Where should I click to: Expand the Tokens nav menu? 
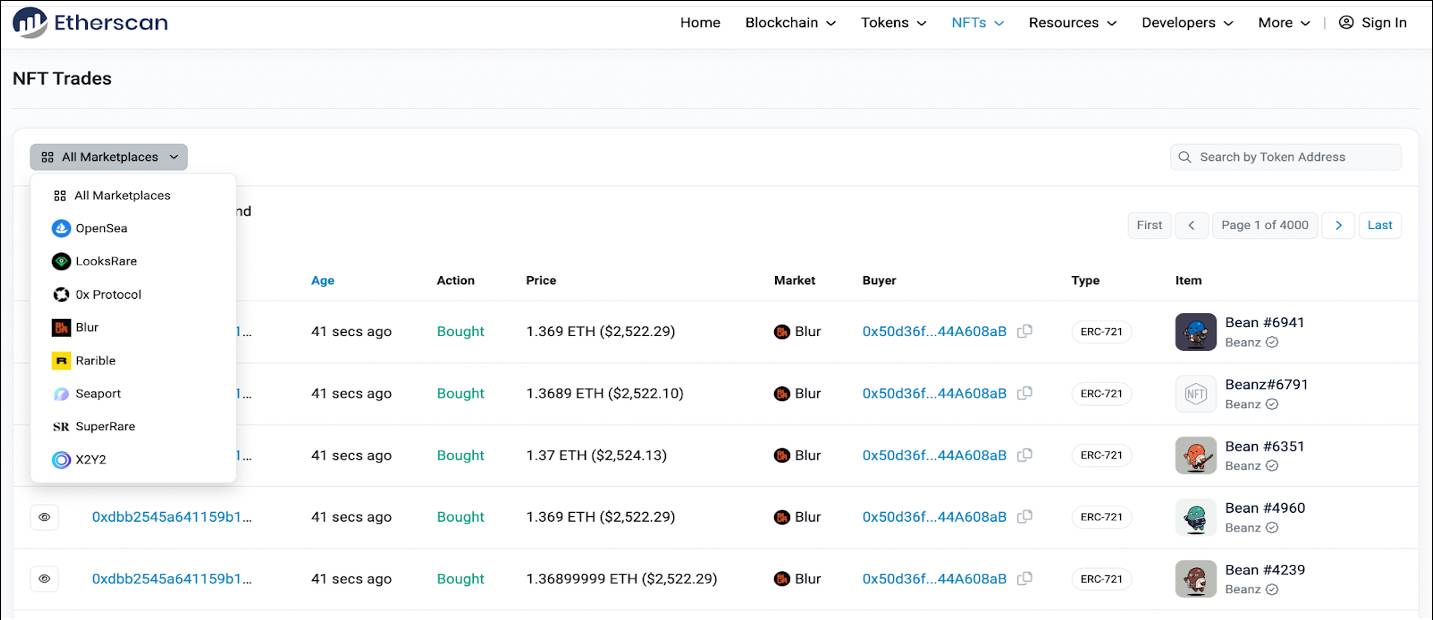pyautogui.click(x=893, y=23)
